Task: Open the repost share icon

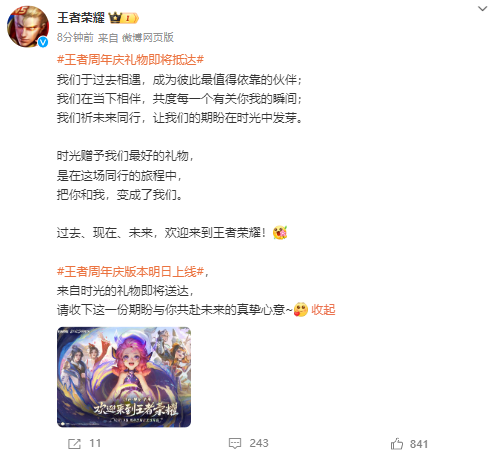Action: (74, 444)
